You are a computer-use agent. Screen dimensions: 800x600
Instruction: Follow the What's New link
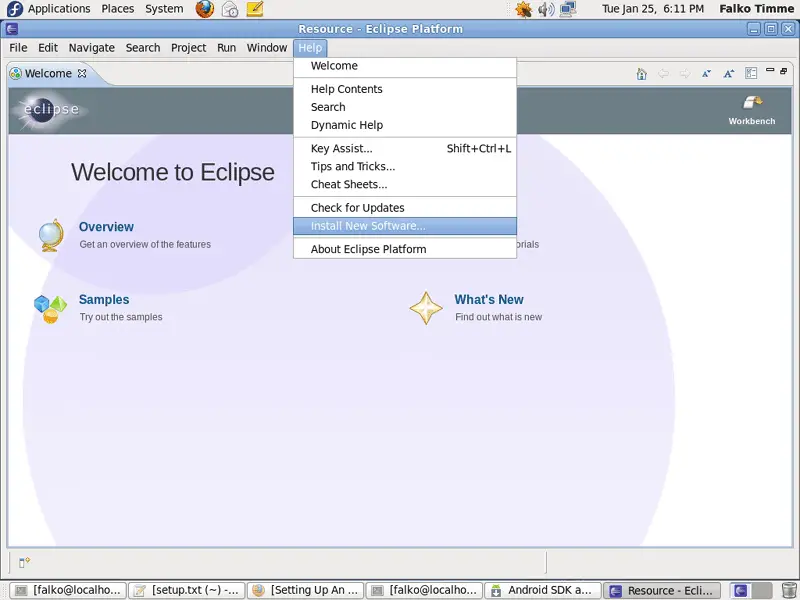pyautogui.click(x=489, y=299)
